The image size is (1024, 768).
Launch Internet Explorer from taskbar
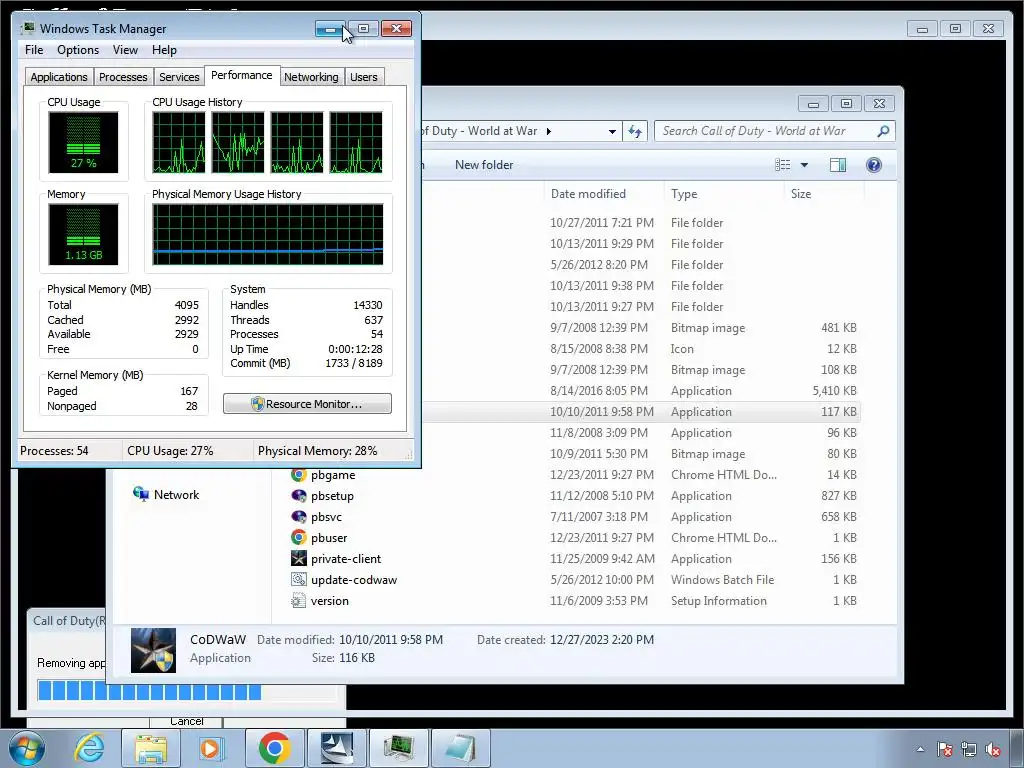click(89, 748)
